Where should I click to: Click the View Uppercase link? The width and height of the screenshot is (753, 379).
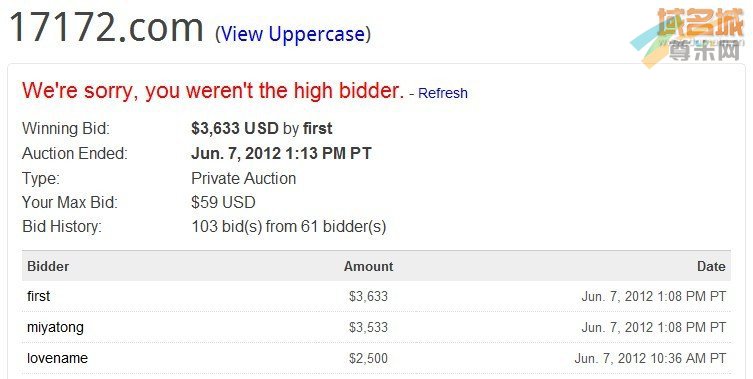(x=292, y=34)
